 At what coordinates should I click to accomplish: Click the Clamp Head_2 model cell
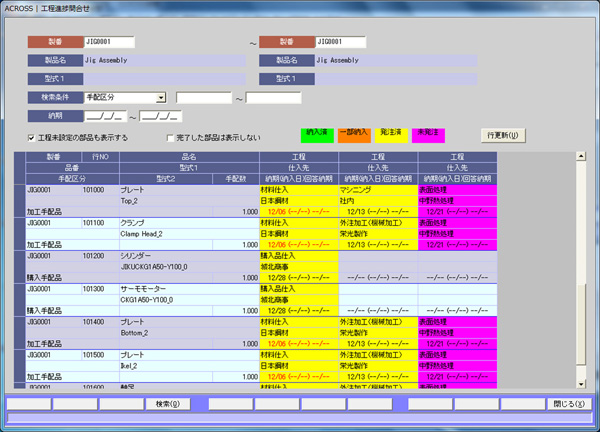189,234
